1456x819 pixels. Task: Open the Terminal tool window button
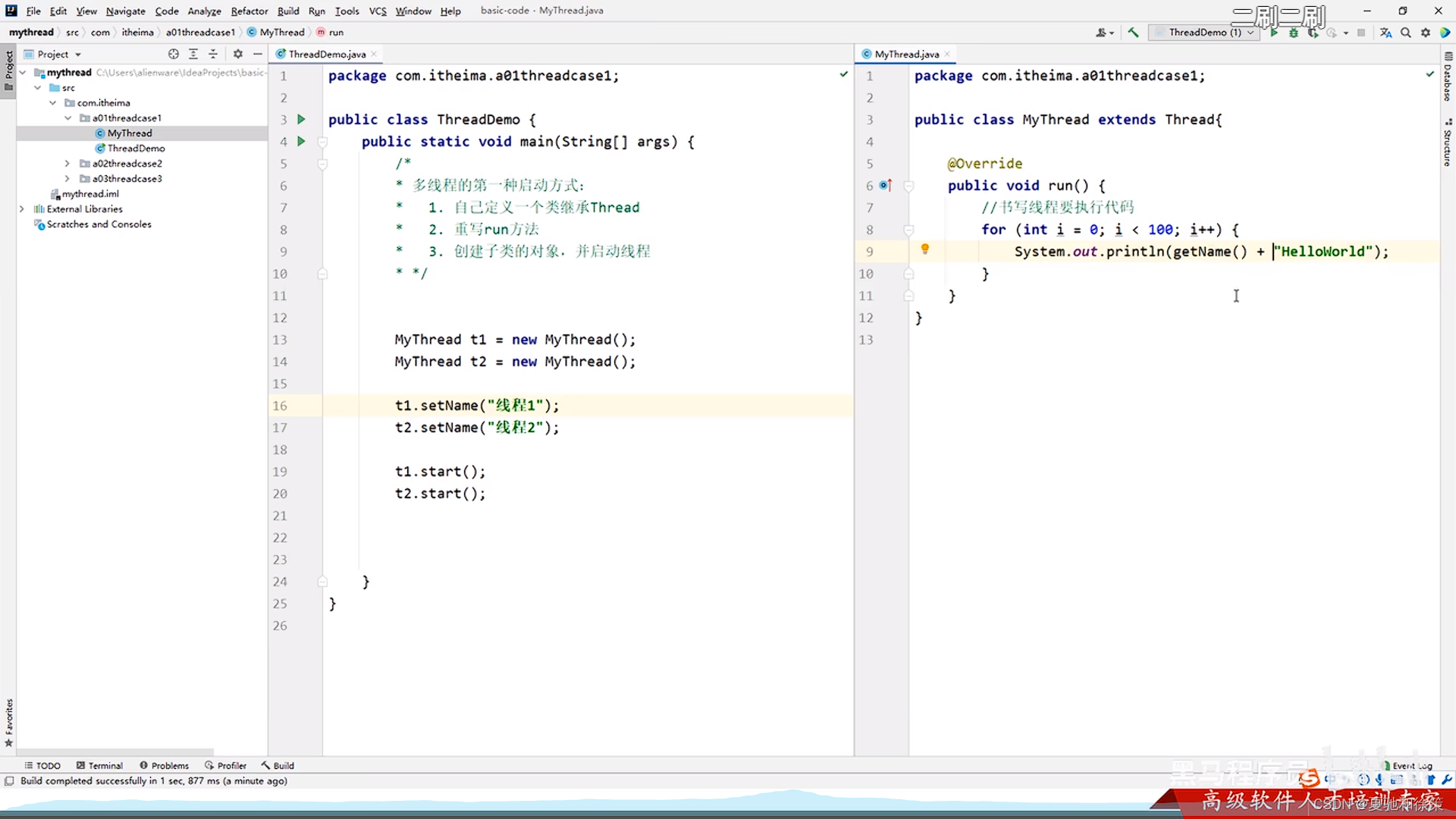tap(99, 765)
